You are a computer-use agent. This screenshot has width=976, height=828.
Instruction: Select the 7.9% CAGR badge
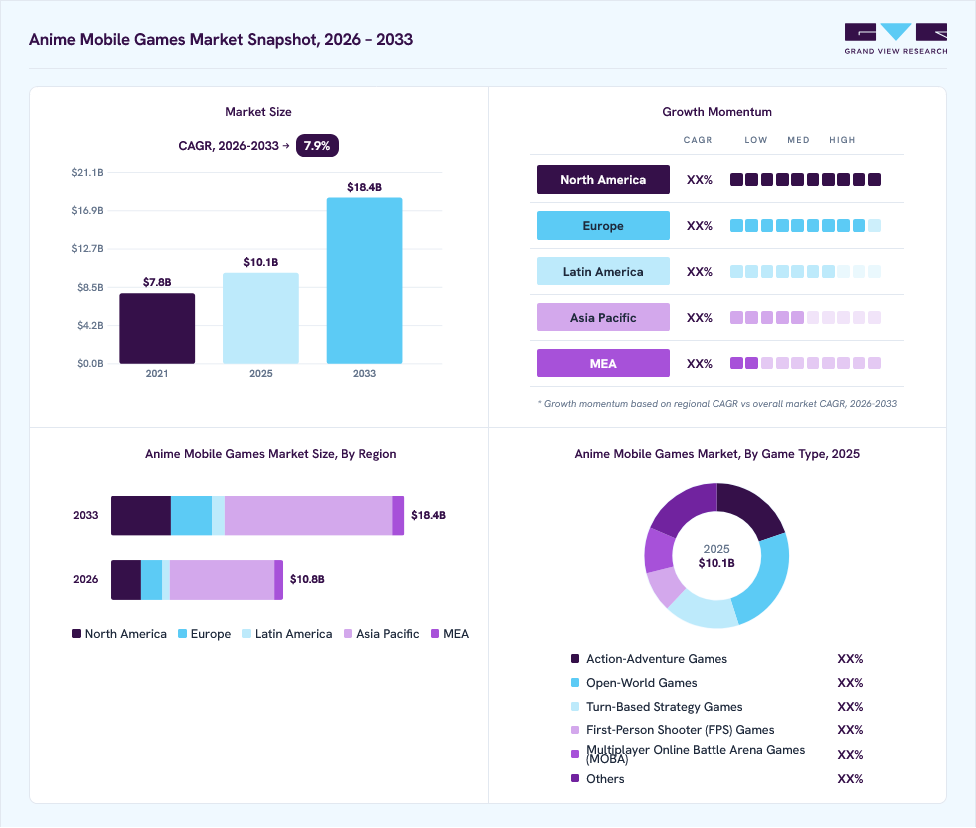coord(317,146)
